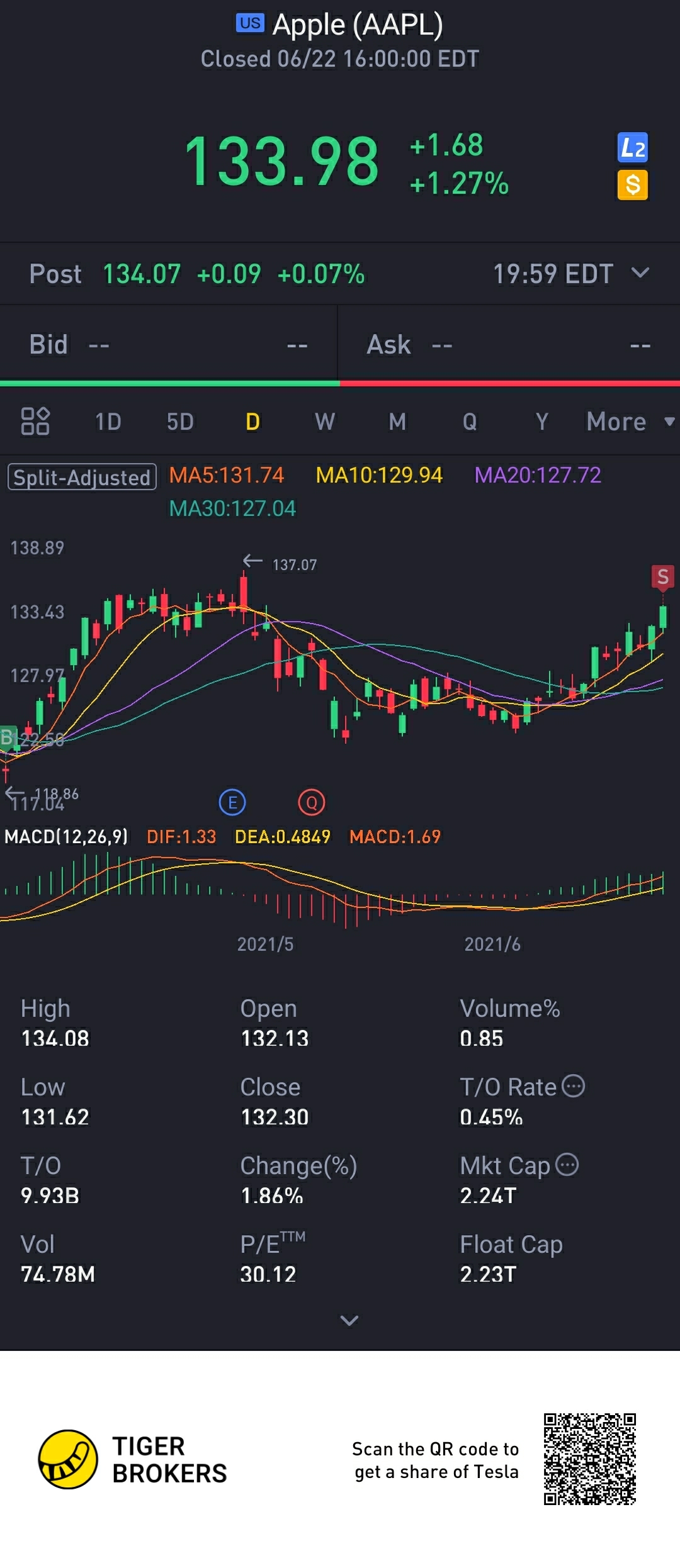The width and height of the screenshot is (680, 1568).
Task: Tap the T/O 9.93B value
Action: (x=50, y=1196)
